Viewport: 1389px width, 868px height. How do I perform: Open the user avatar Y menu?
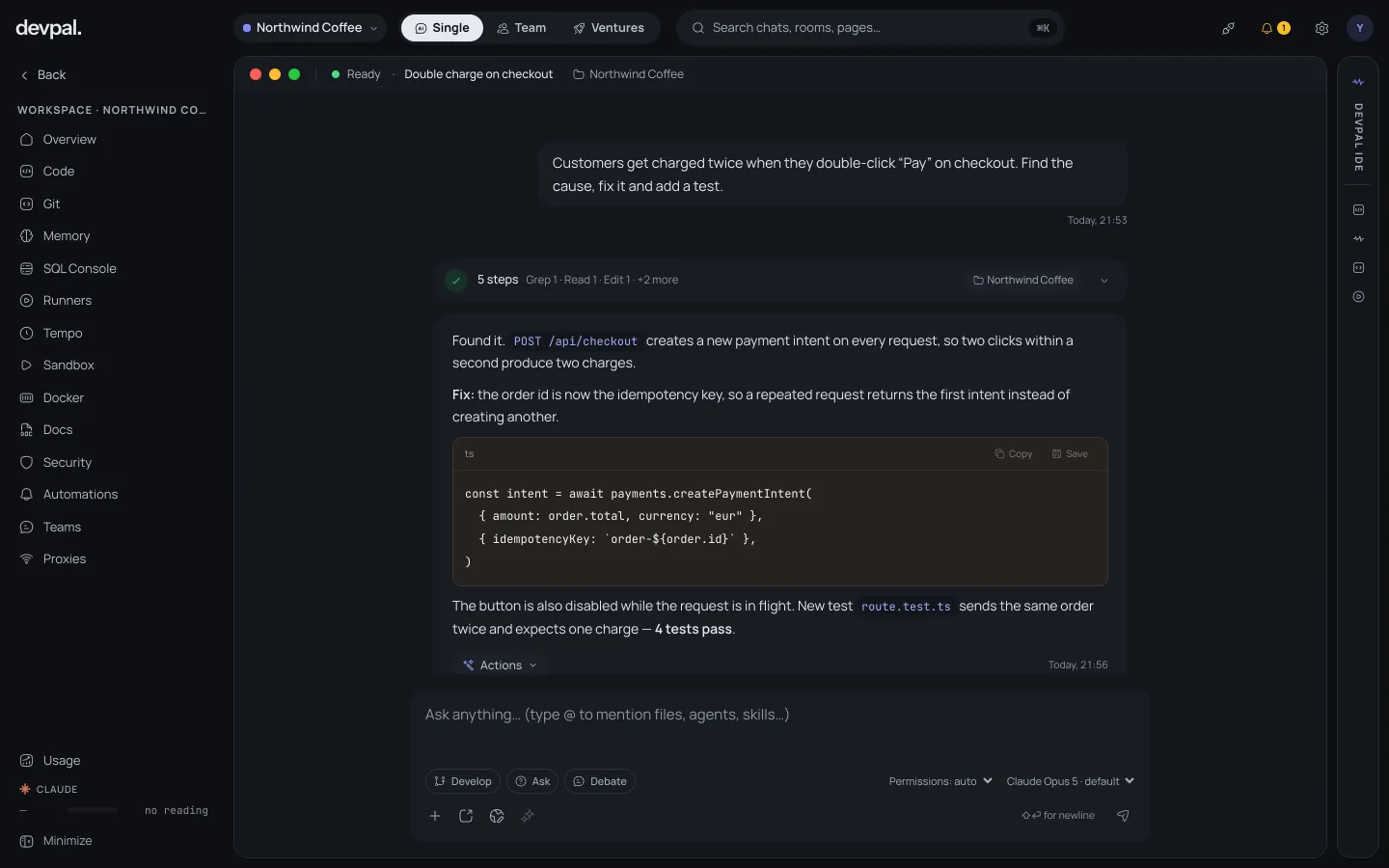click(x=1359, y=28)
